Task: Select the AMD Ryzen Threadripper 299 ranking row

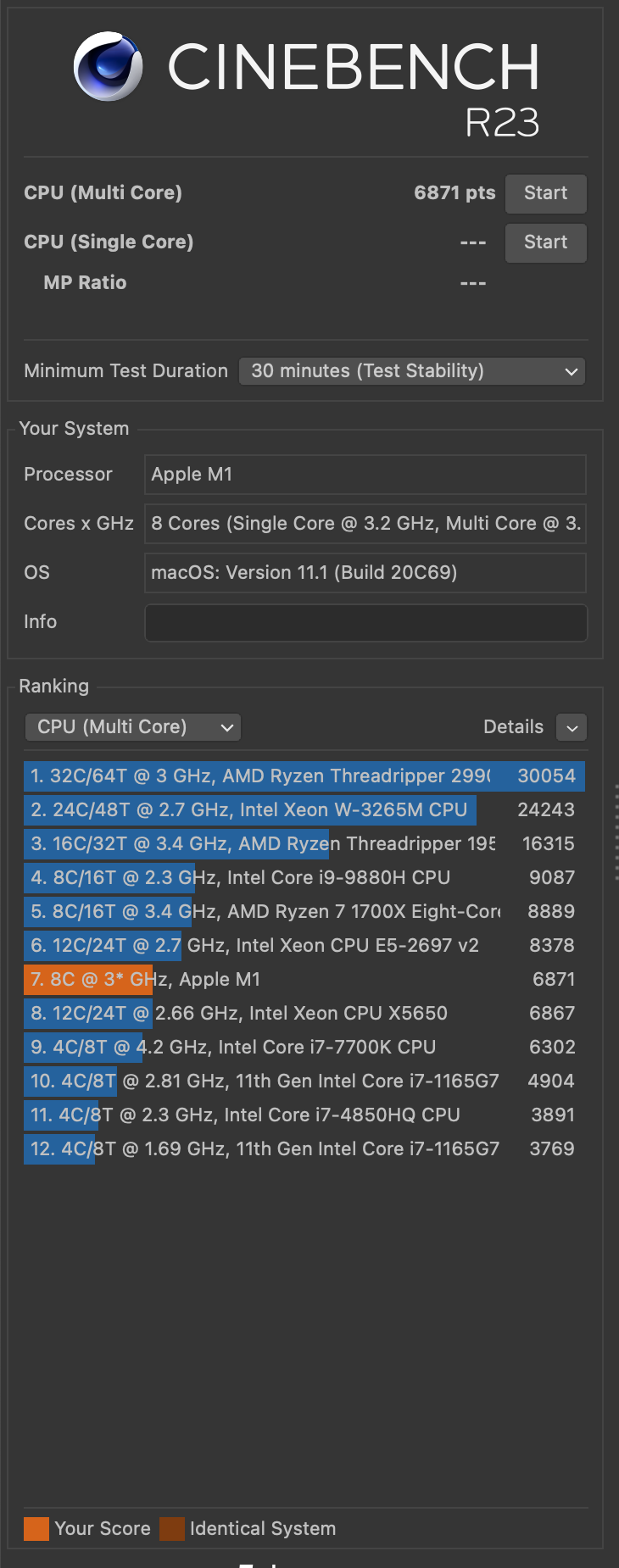Action: tap(304, 776)
